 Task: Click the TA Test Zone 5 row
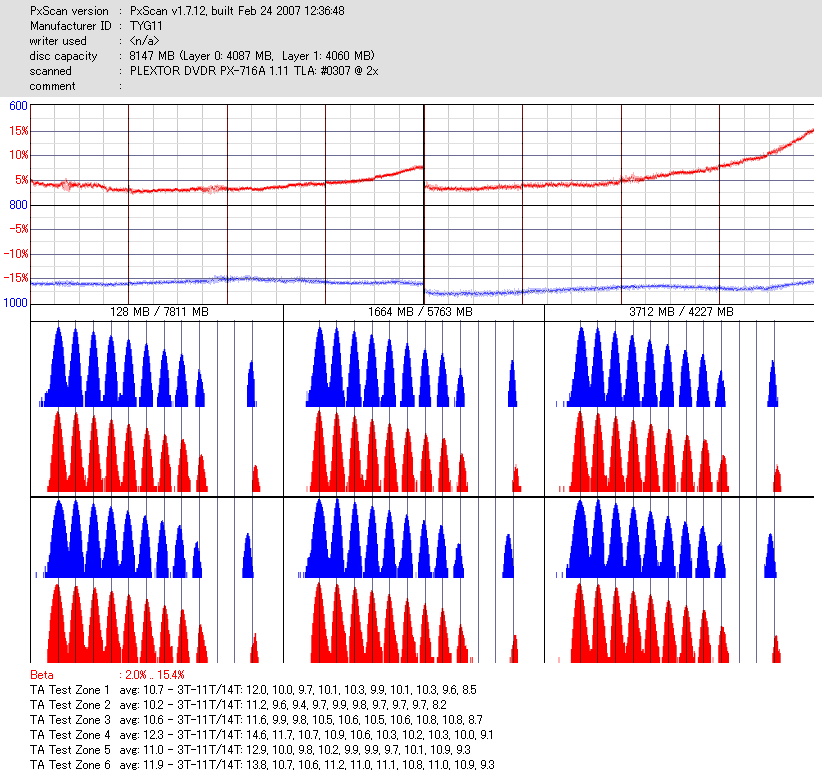(251, 750)
